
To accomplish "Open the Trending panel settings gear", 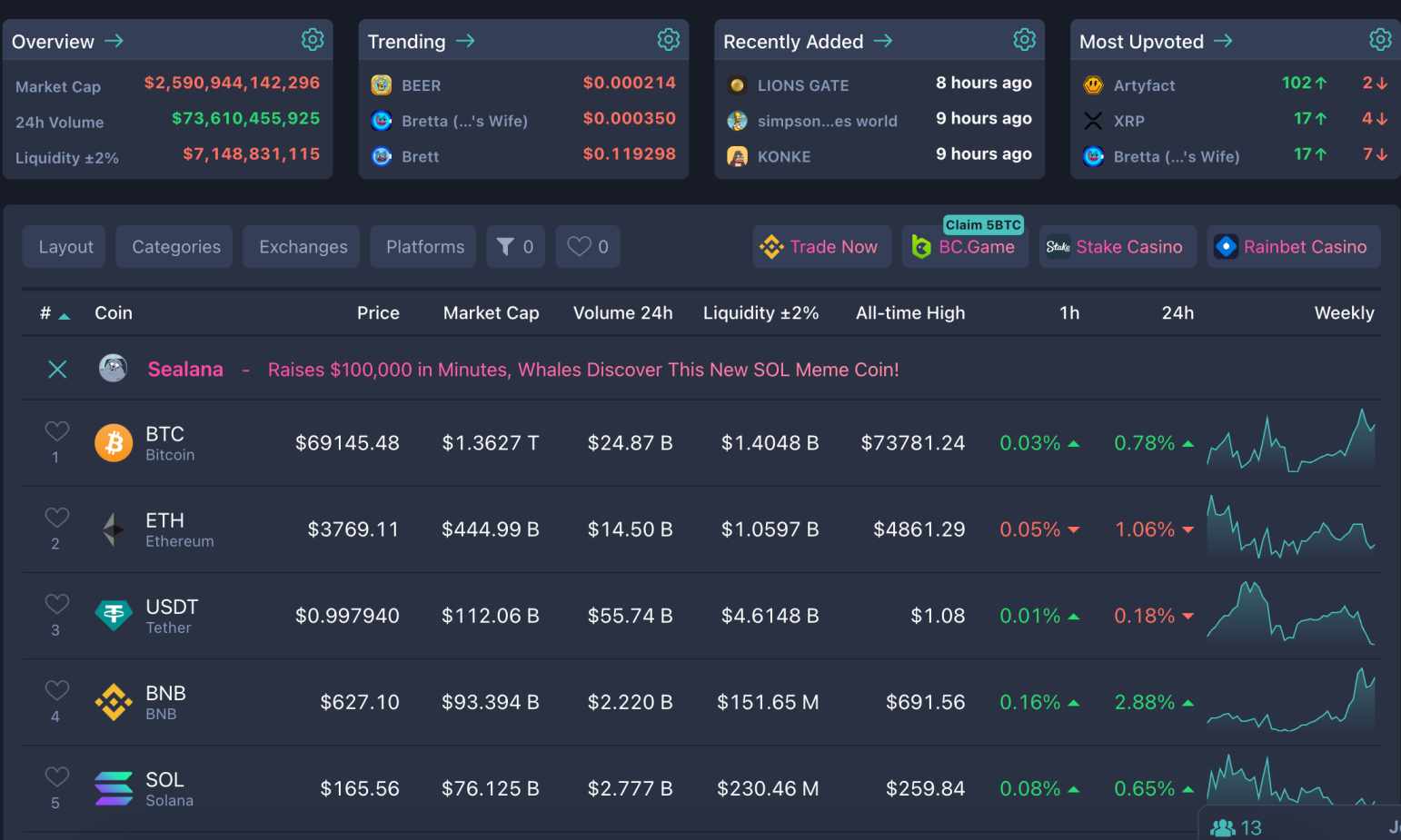I will point(669,39).
